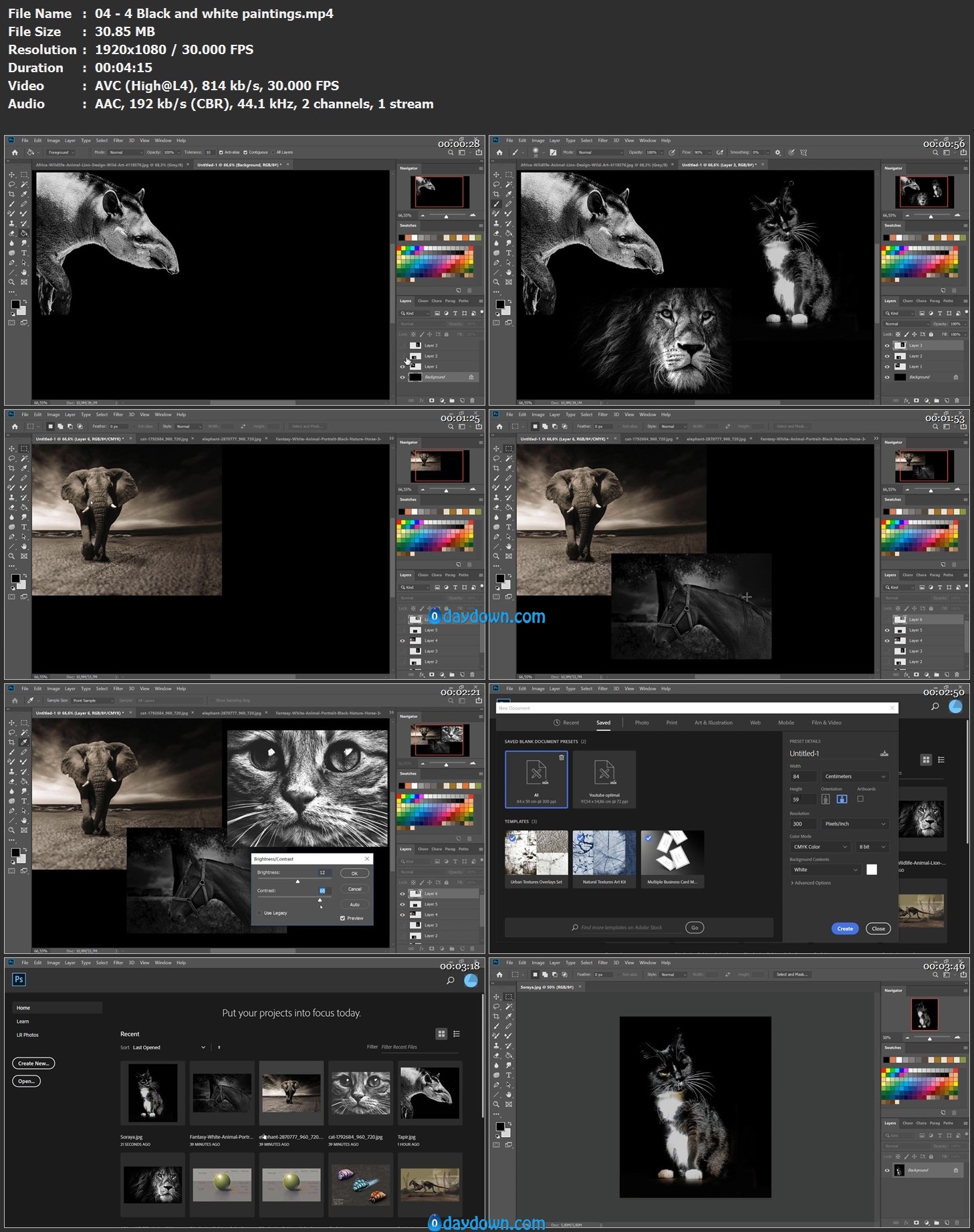Select Paint Bucket tool in 00:00:28 toolbox
974x1232 pixels.
[24, 233]
